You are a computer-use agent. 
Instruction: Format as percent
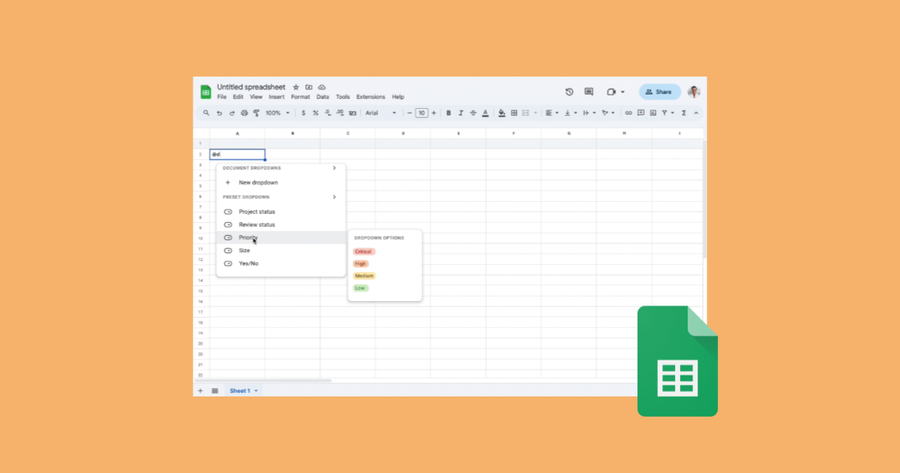[x=316, y=113]
